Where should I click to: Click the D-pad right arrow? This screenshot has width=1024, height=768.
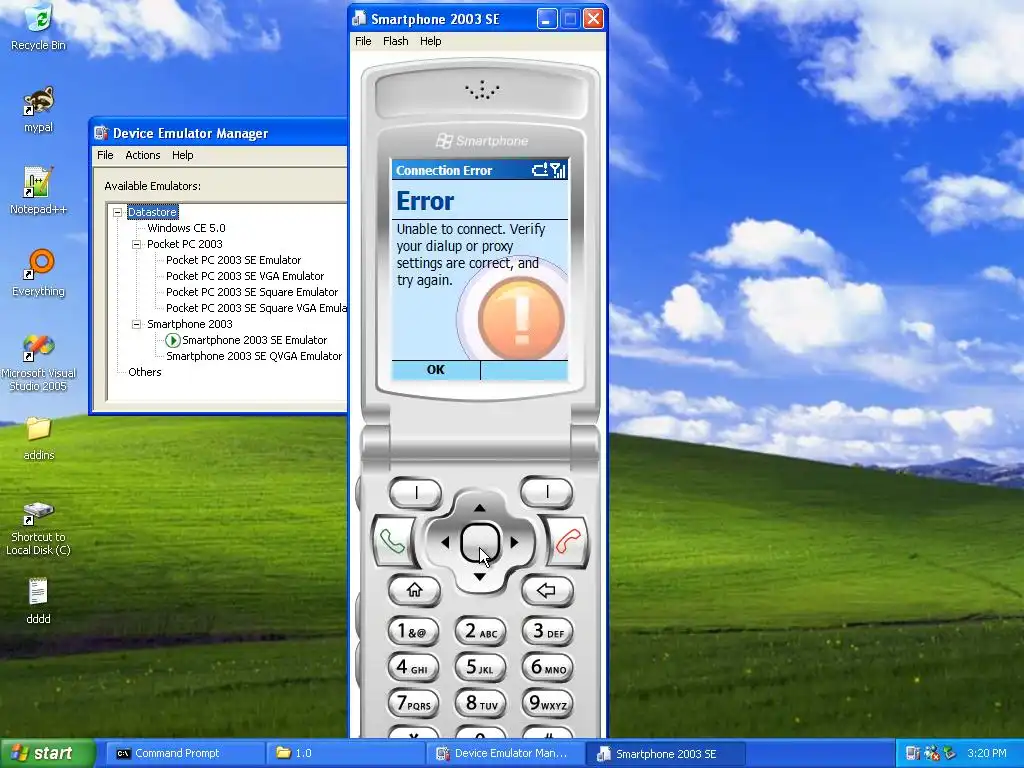514,542
